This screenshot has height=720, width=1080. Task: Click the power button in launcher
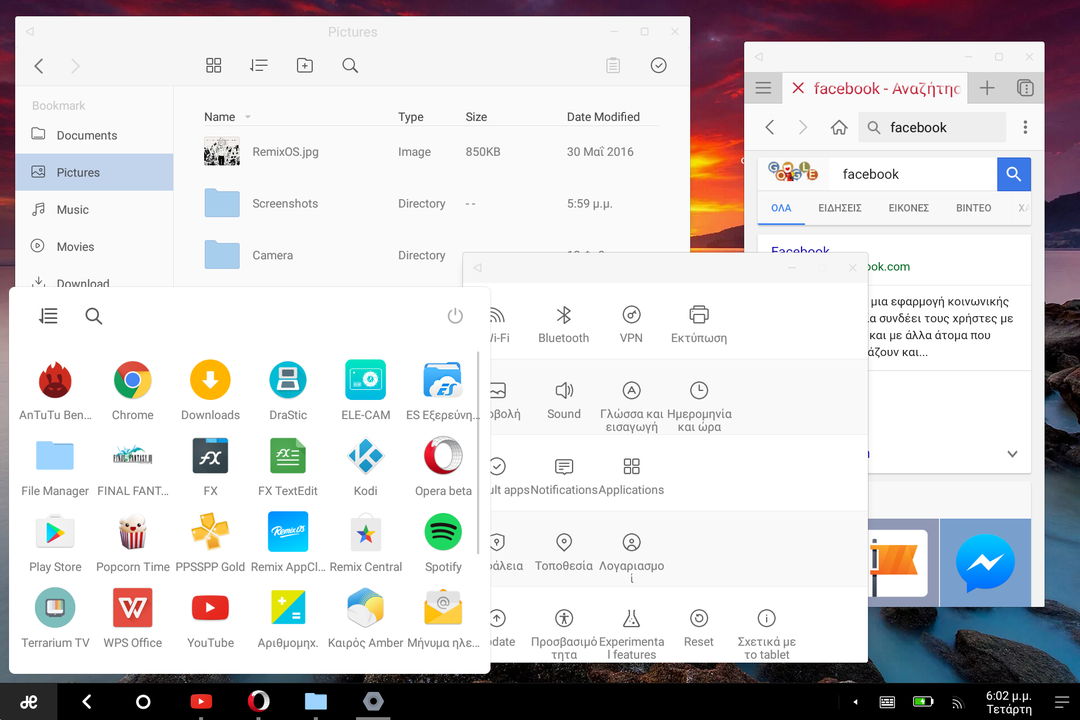tap(455, 316)
